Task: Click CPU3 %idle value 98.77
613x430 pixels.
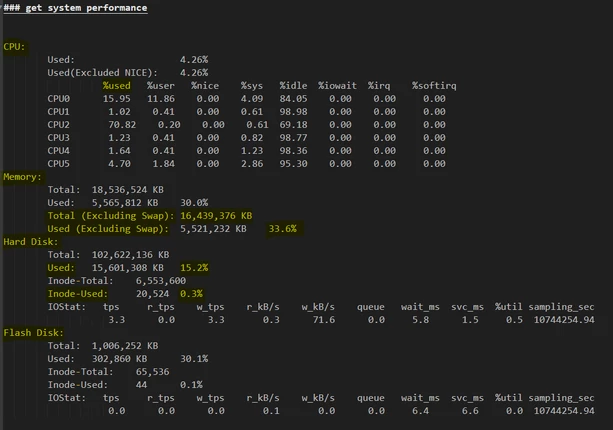Action: (x=293, y=138)
